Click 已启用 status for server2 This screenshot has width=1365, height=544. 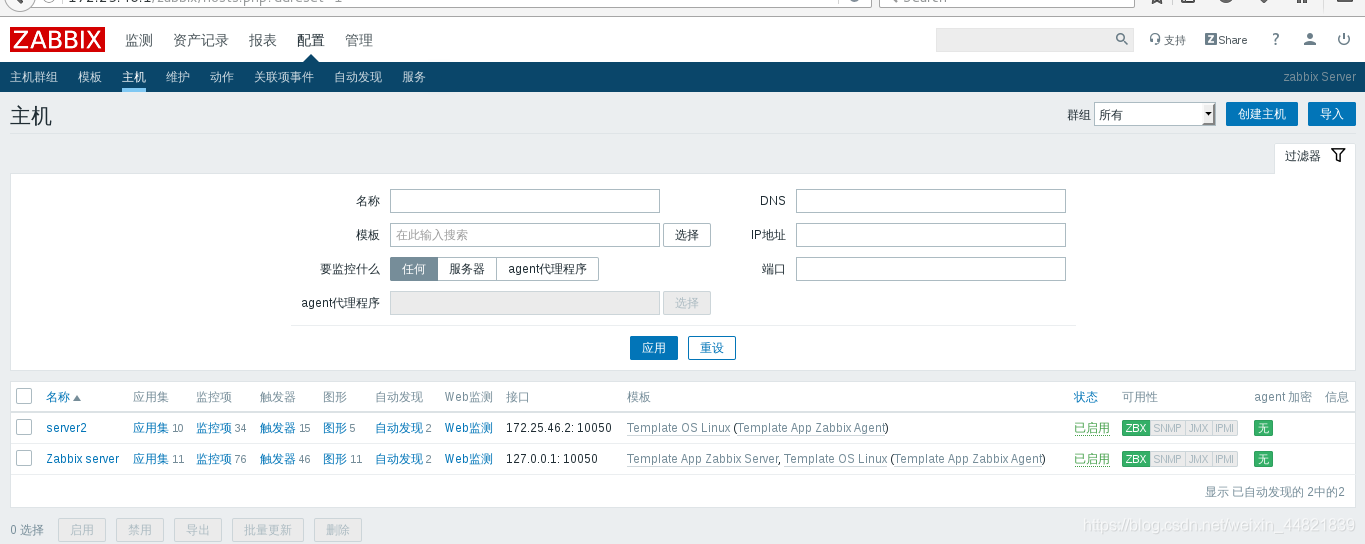(1092, 428)
